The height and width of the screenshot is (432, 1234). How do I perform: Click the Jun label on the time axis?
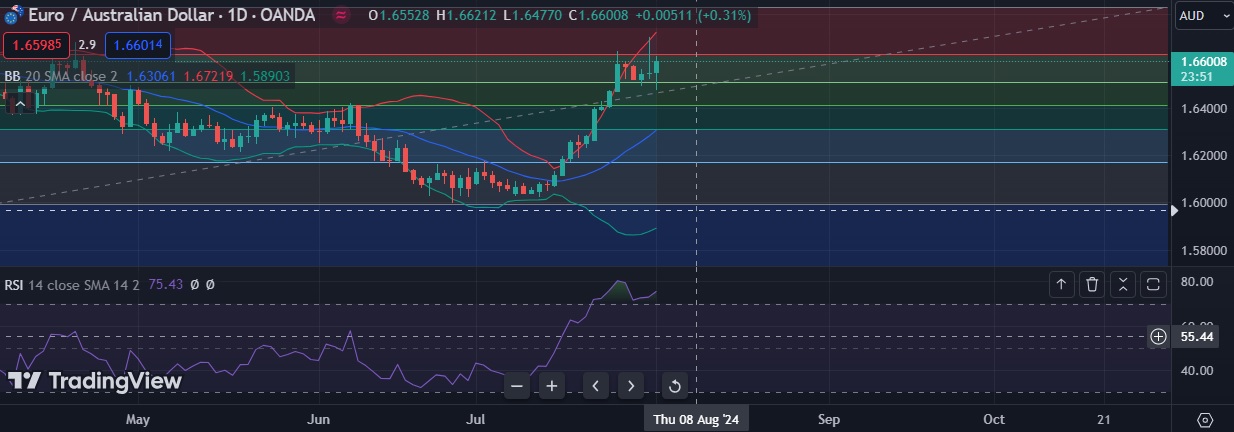[x=319, y=420]
